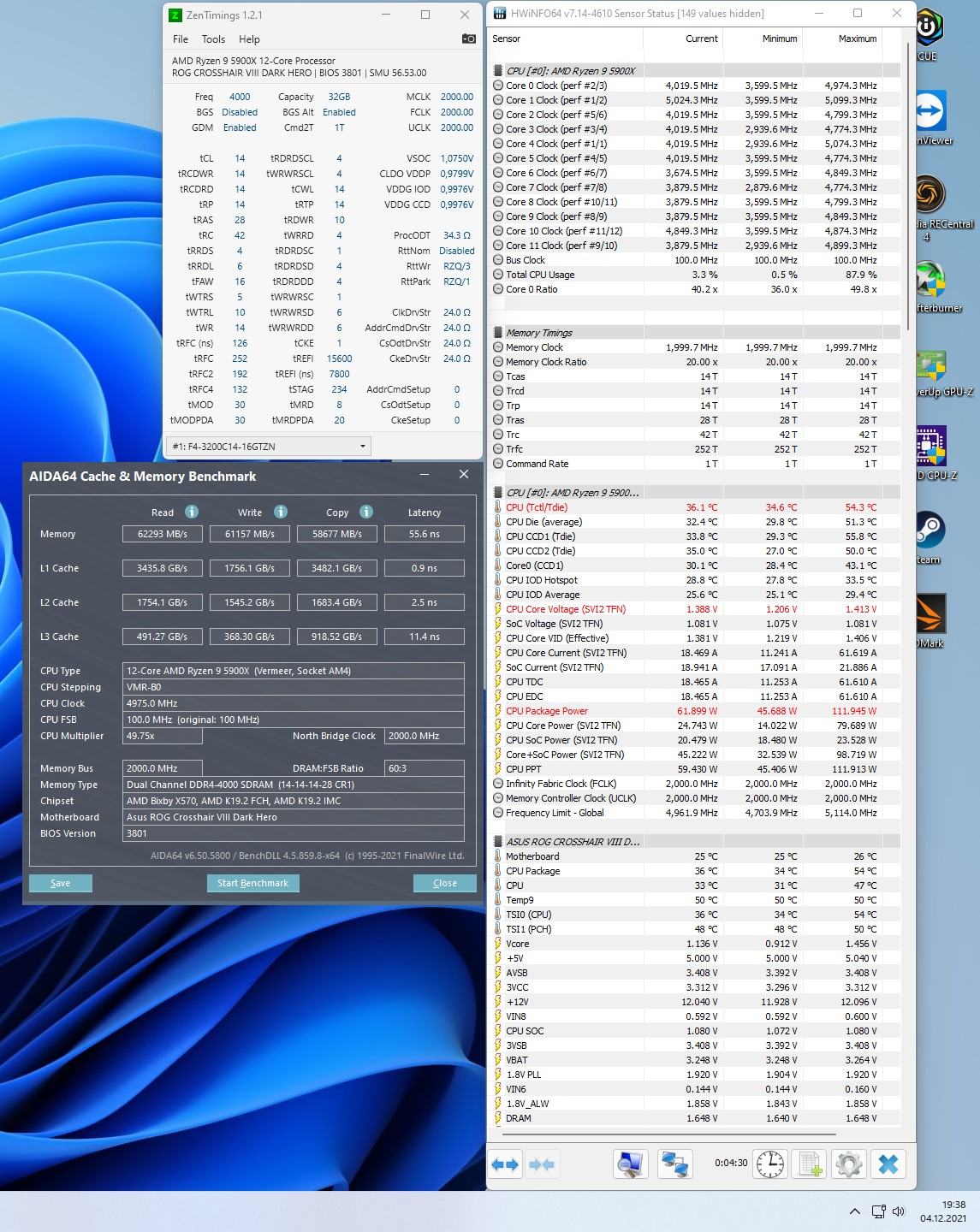This screenshot has width=980, height=1232.
Task: Click the Close button in AIDA64 benchmark
Action: [x=444, y=883]
